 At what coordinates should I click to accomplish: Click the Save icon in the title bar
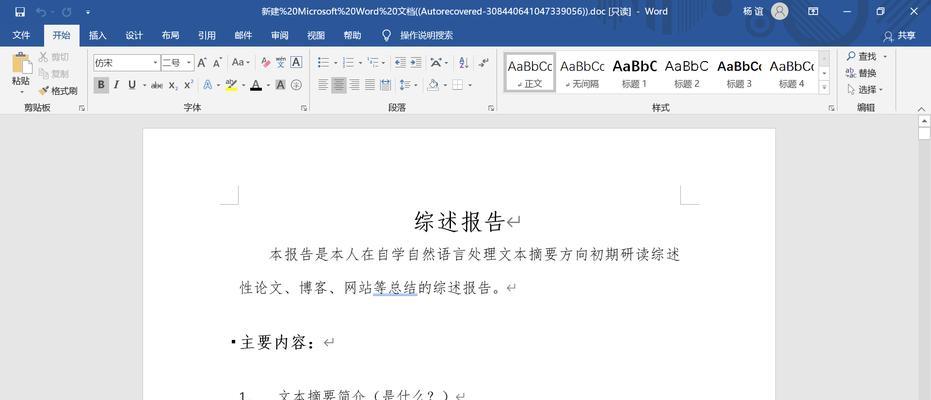pos(20,11)
